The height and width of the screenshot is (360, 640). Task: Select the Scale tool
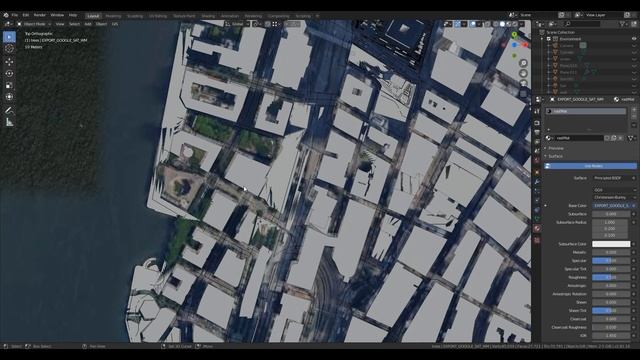[9, 86]
